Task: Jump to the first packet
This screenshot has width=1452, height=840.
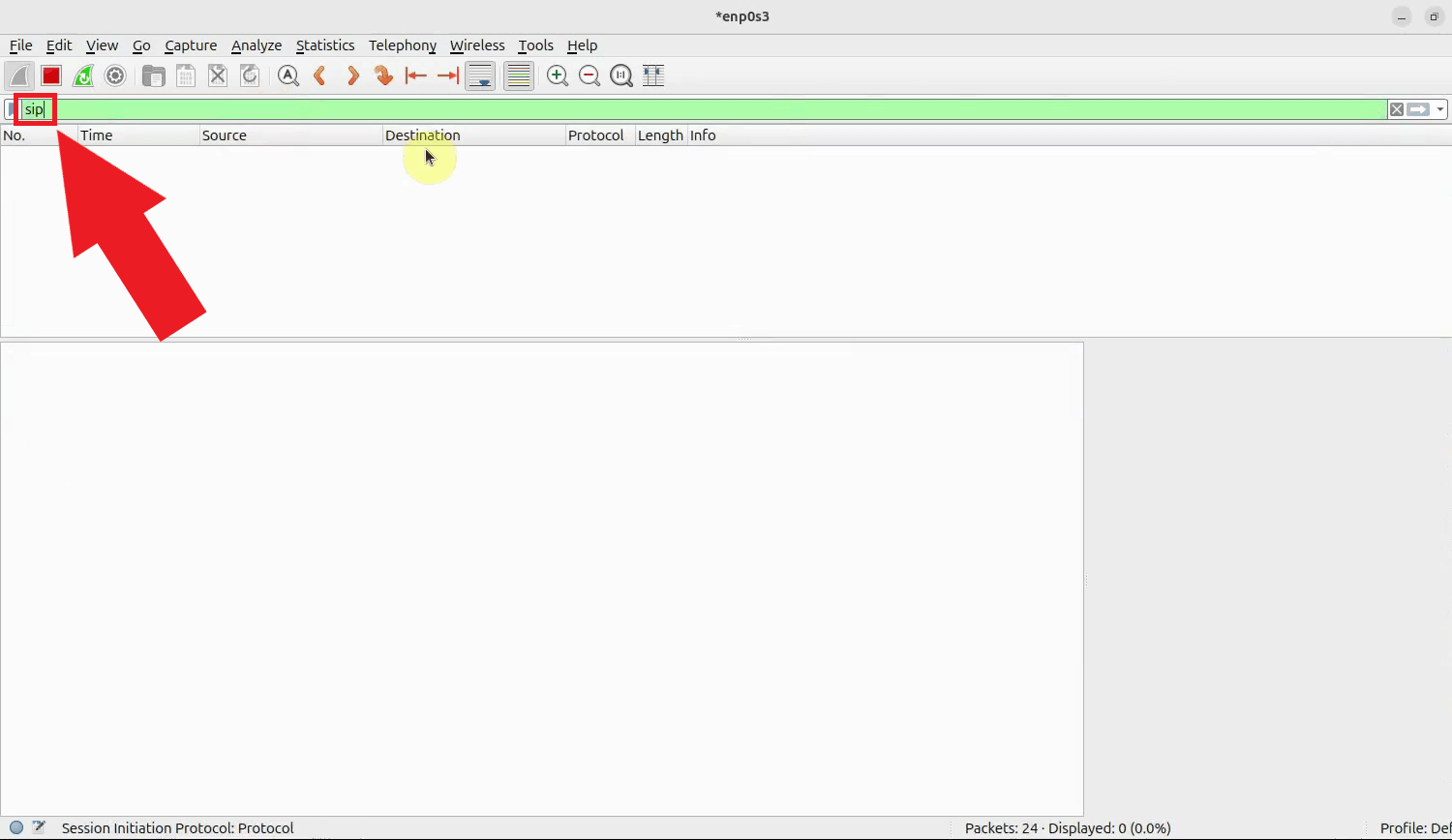Action: pyautogui.click(x=416, y=75)
